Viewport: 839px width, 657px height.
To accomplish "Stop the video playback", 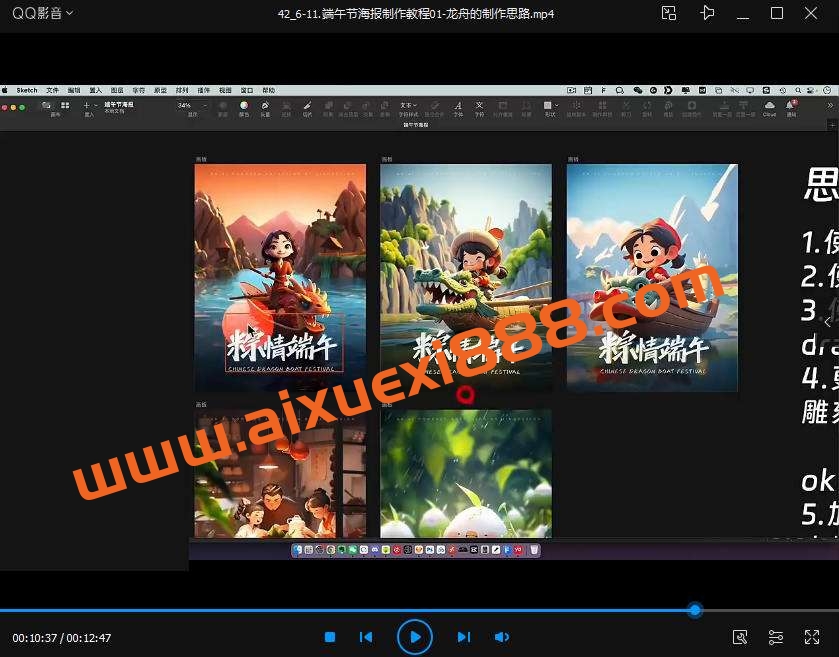I will click(x=330, y=637).
